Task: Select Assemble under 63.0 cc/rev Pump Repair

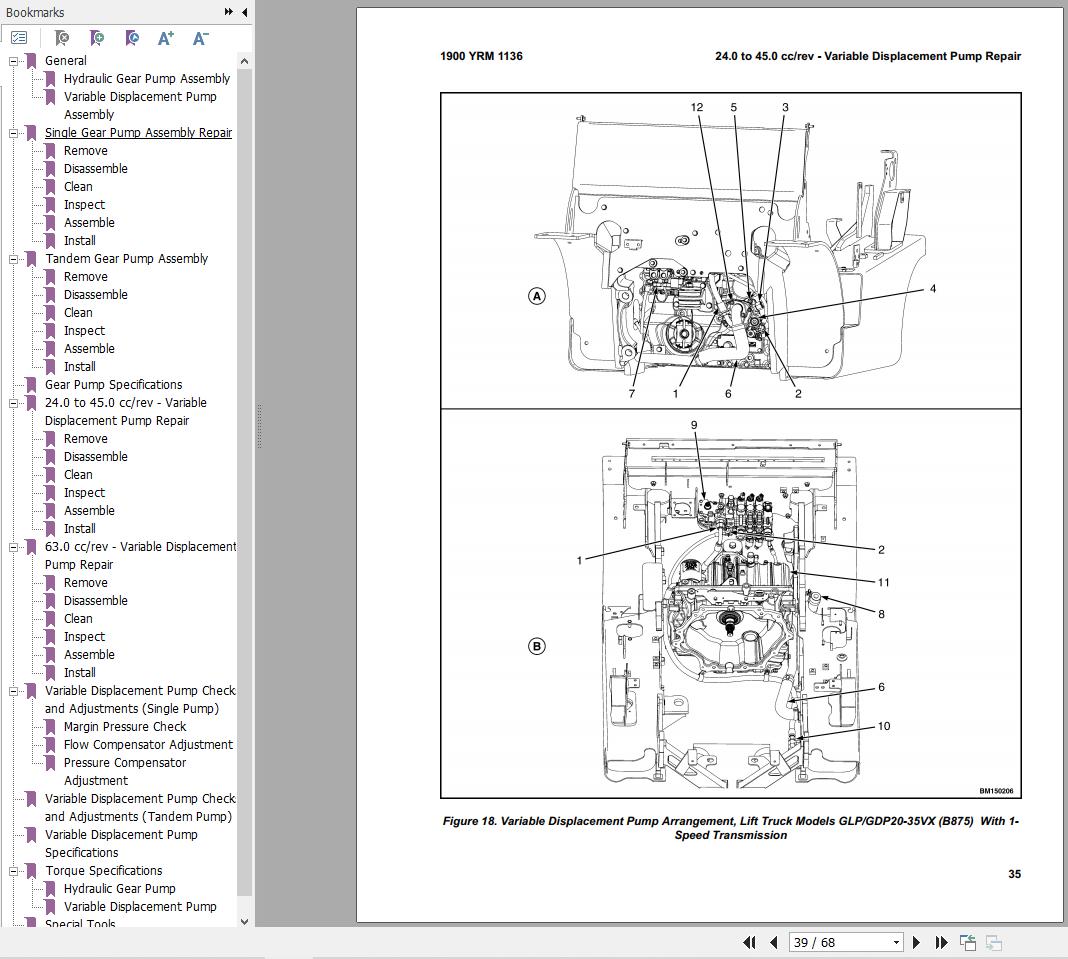Action: (x=89, y=655)
